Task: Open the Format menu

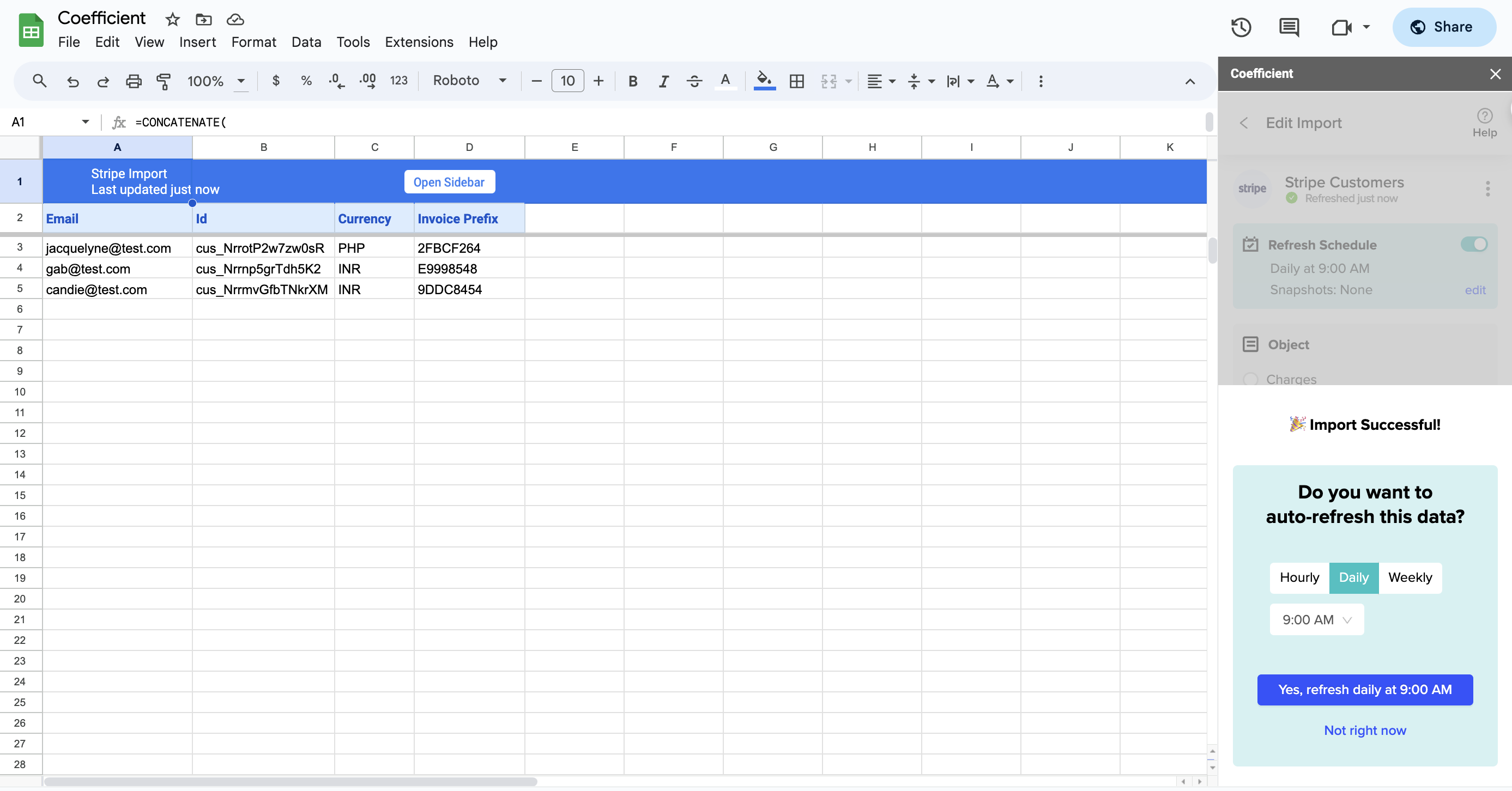Action: coord(253,42)
